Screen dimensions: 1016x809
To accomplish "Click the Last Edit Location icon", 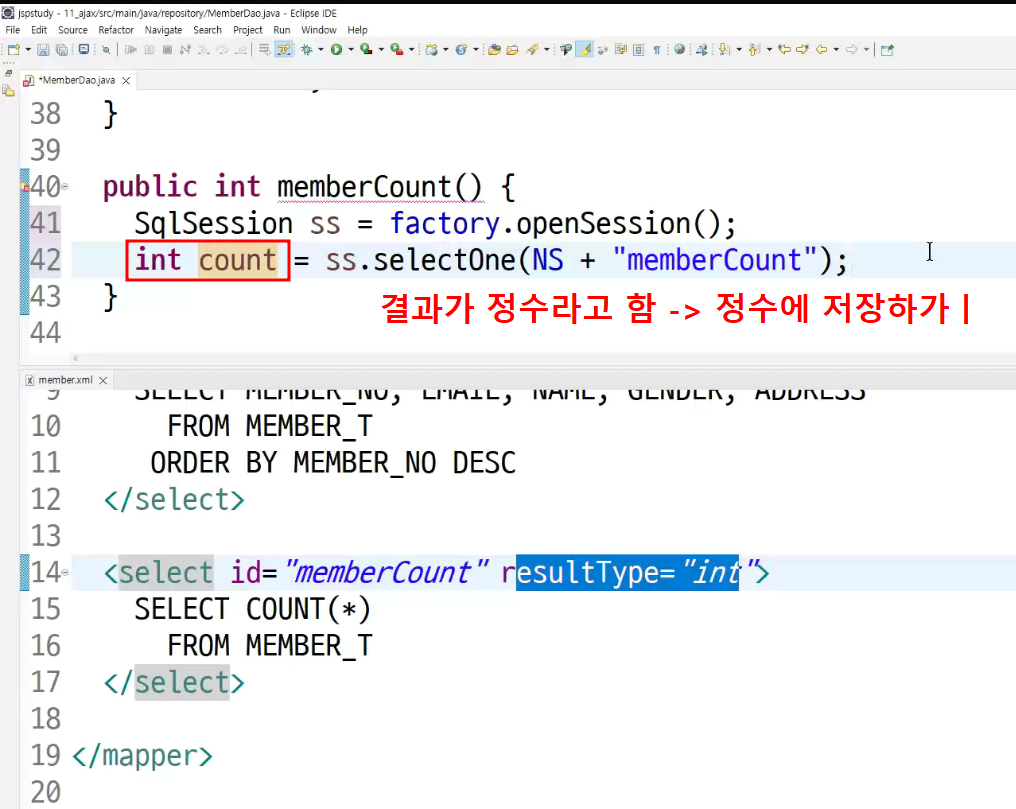I will pyautogui.click(x=785, y=49).
